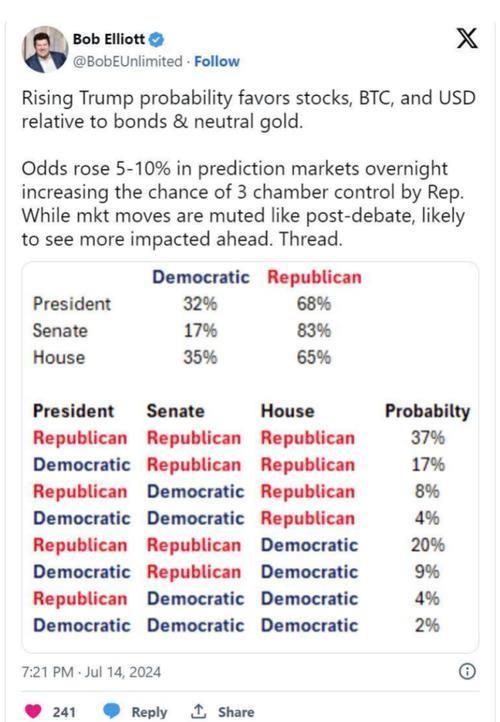Click the Democratic column header in table
500x722 pixels.
(x=201, y=277)
